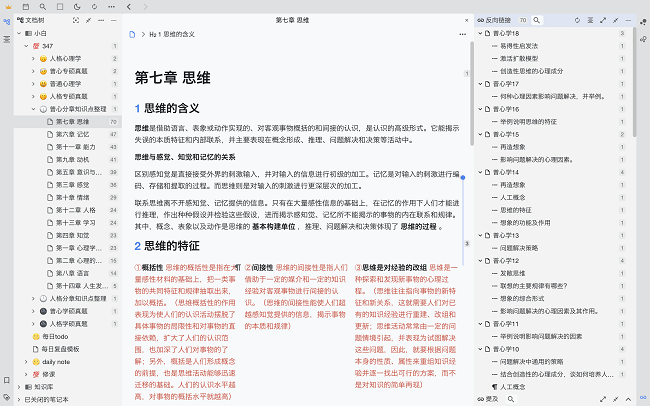Open the outline dock icon
This screenshot has height=406, width=650.
click(7, 39)
